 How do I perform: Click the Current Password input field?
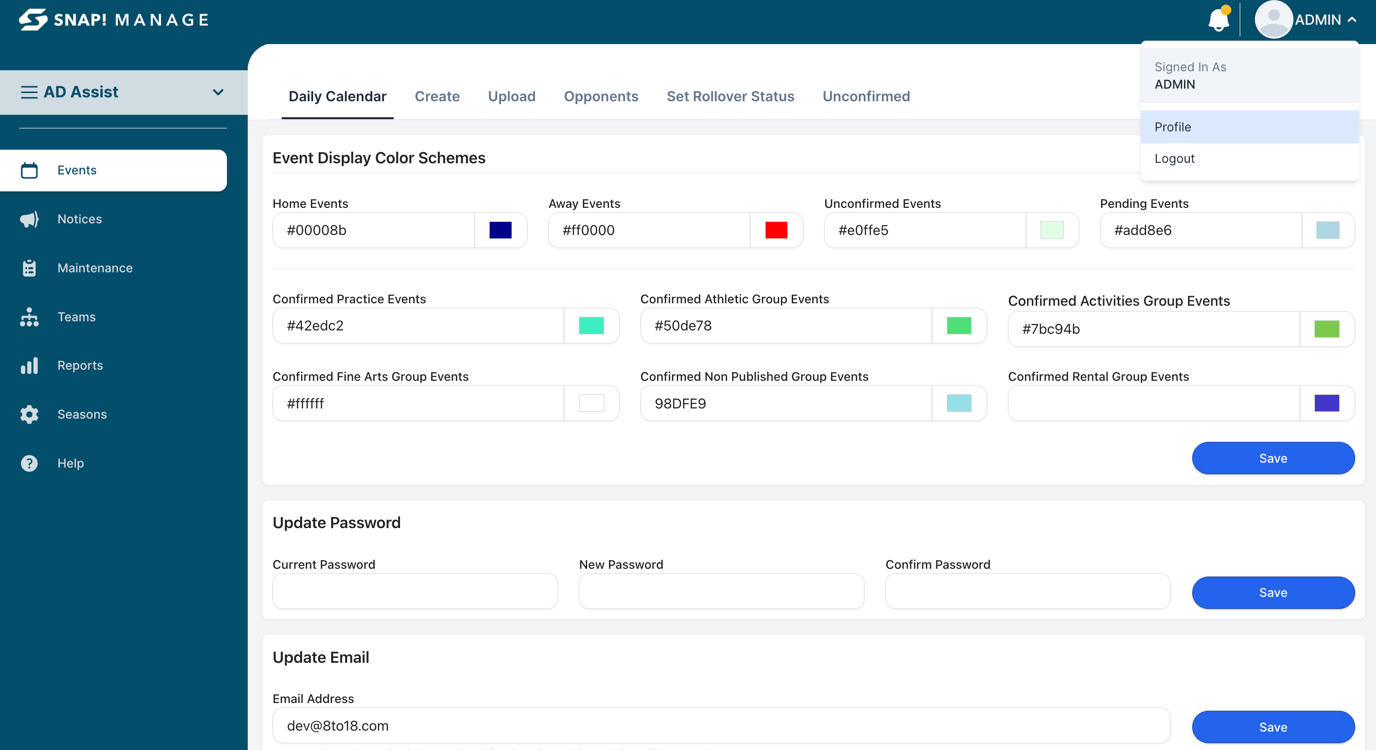(415, 592)
